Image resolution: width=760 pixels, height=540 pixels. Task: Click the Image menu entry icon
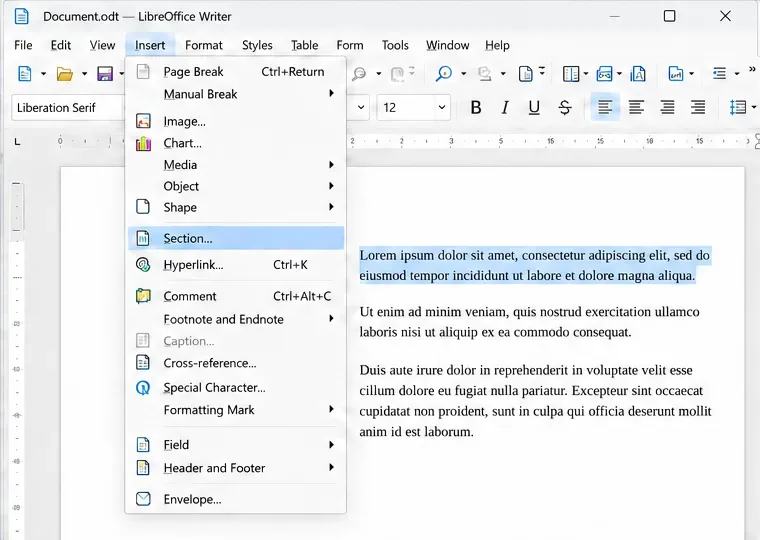pos(143,121)
